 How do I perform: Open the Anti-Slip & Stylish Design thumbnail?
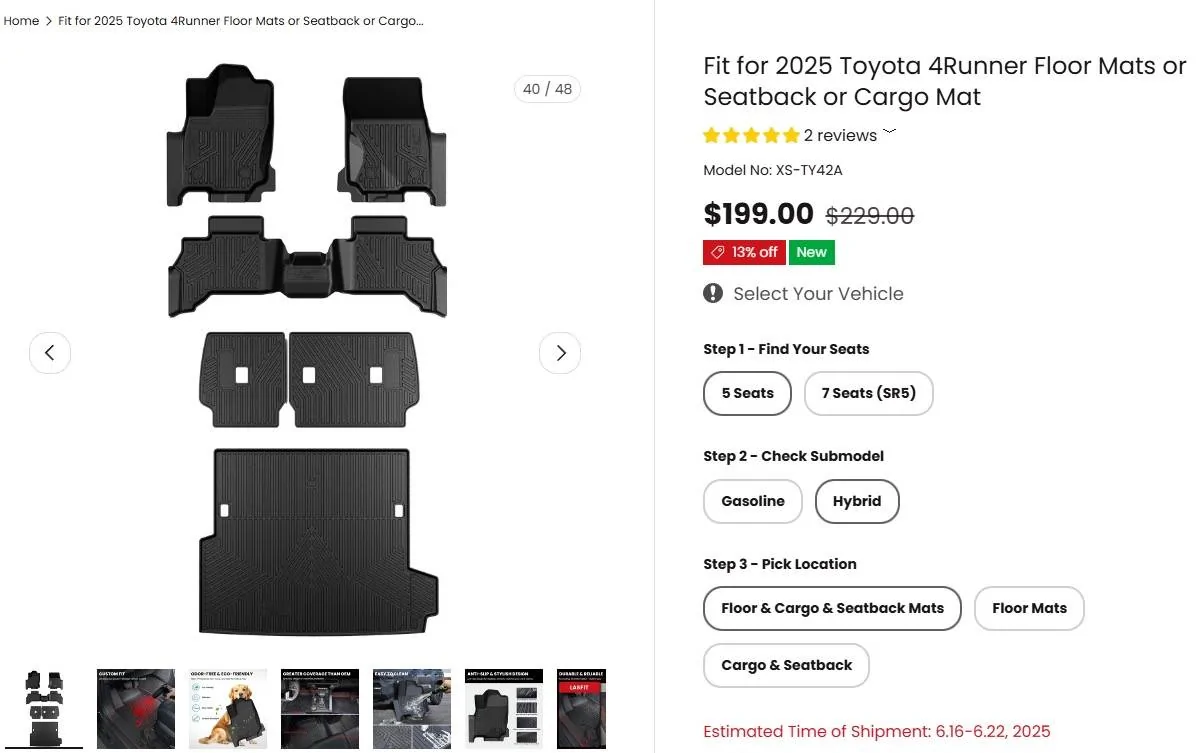tap(504, 709)
